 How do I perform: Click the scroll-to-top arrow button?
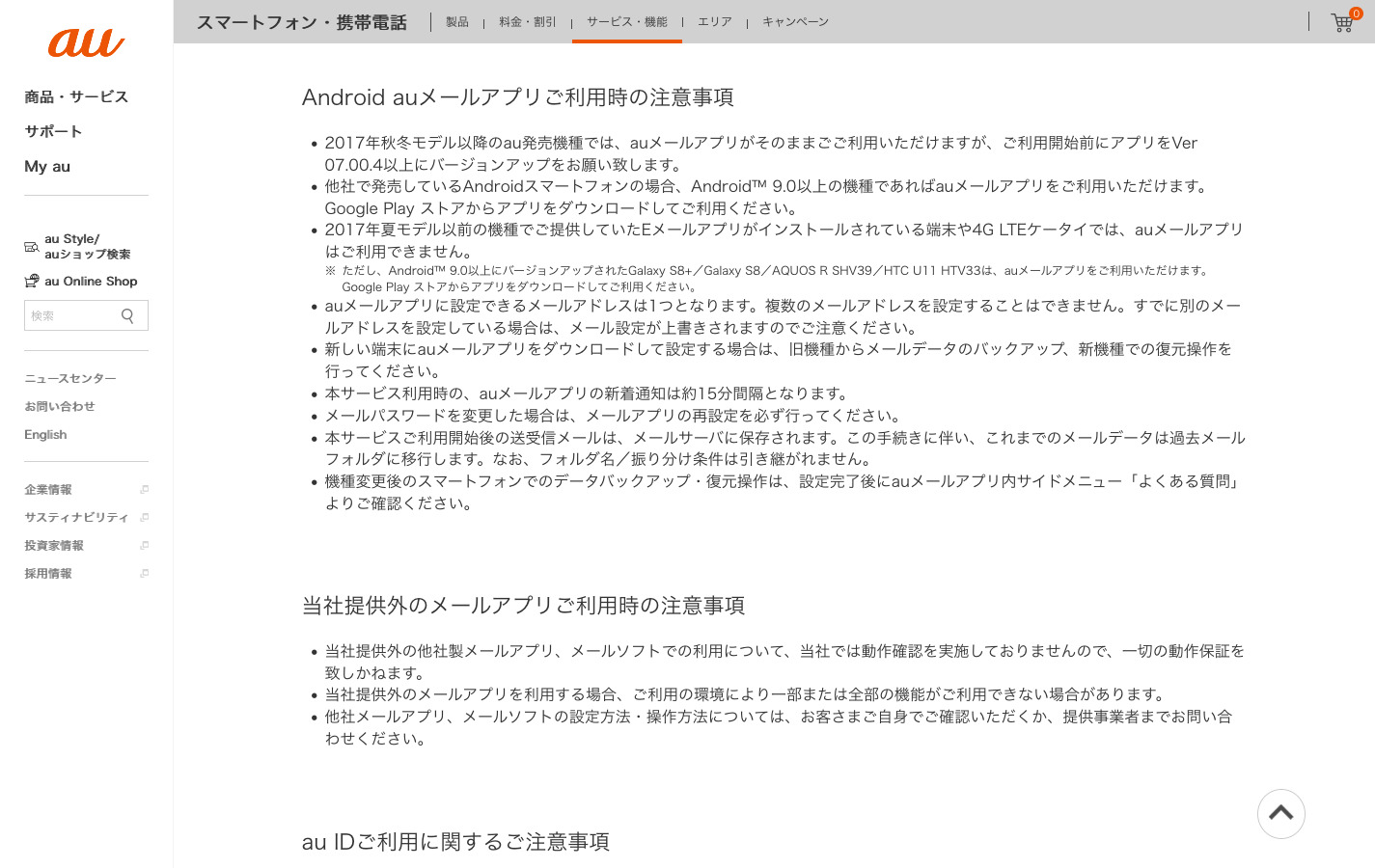point(1280,813)
